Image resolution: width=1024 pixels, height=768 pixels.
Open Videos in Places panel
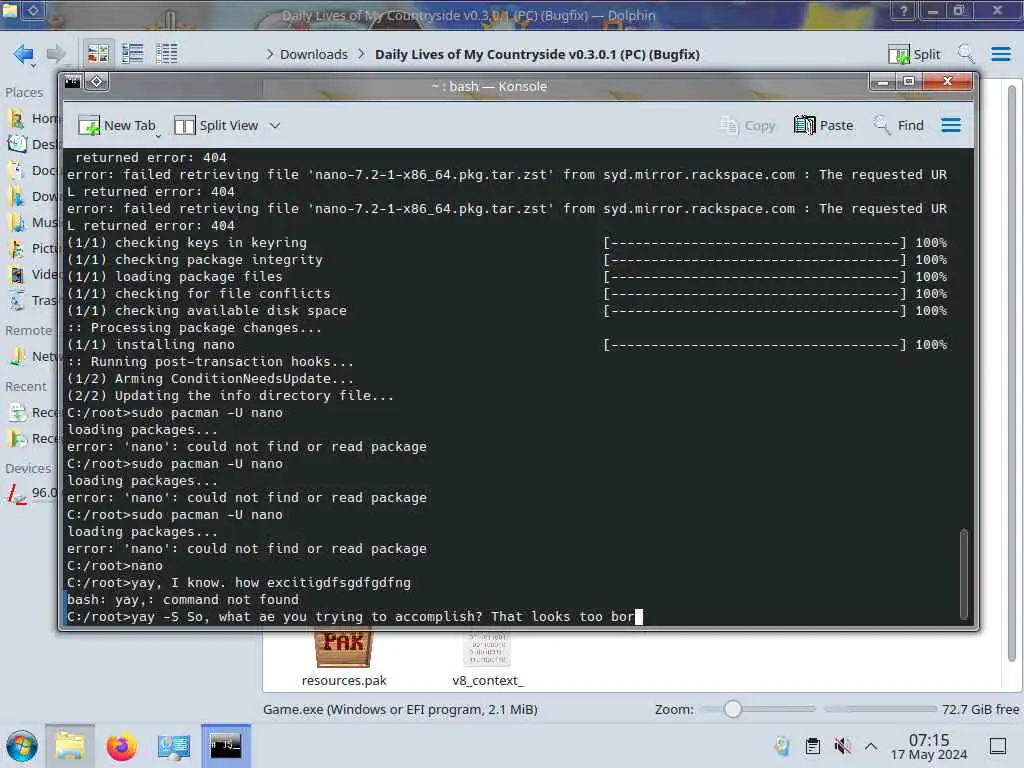point(33,274)
